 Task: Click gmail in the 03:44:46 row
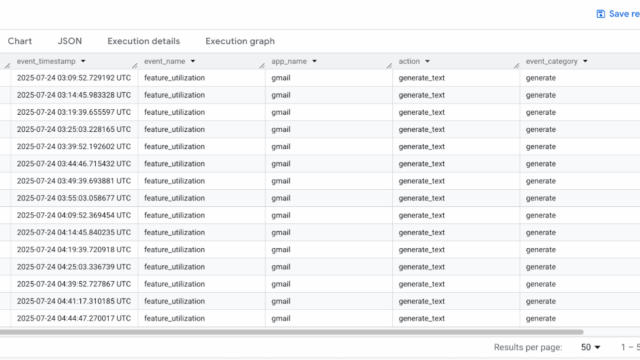coord(281,164)
